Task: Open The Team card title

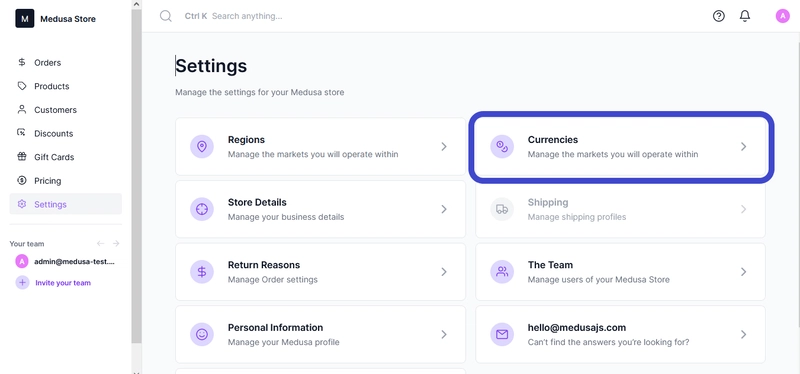Action: 550,265
